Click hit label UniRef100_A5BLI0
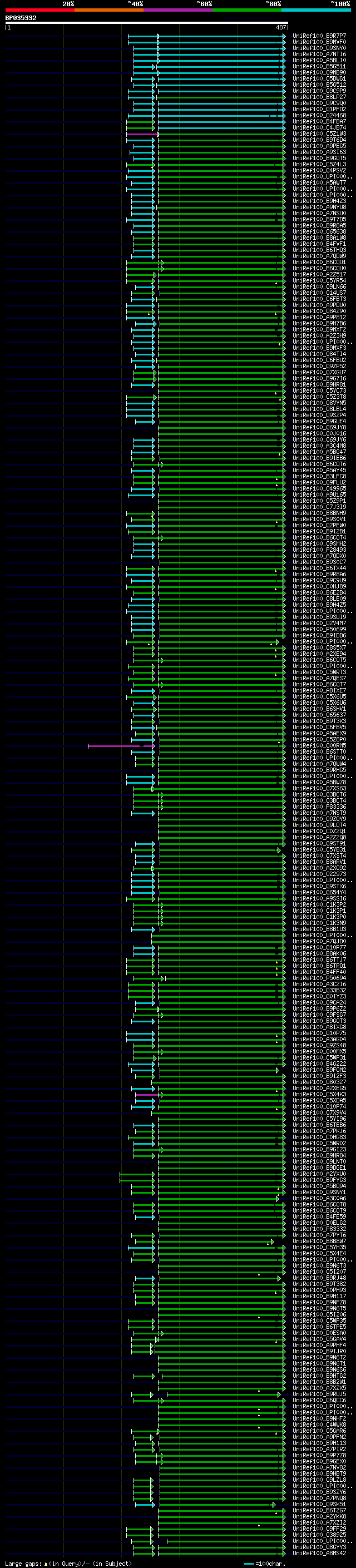This screenshot has width=356, height=1568. click(x=319, y=60)
